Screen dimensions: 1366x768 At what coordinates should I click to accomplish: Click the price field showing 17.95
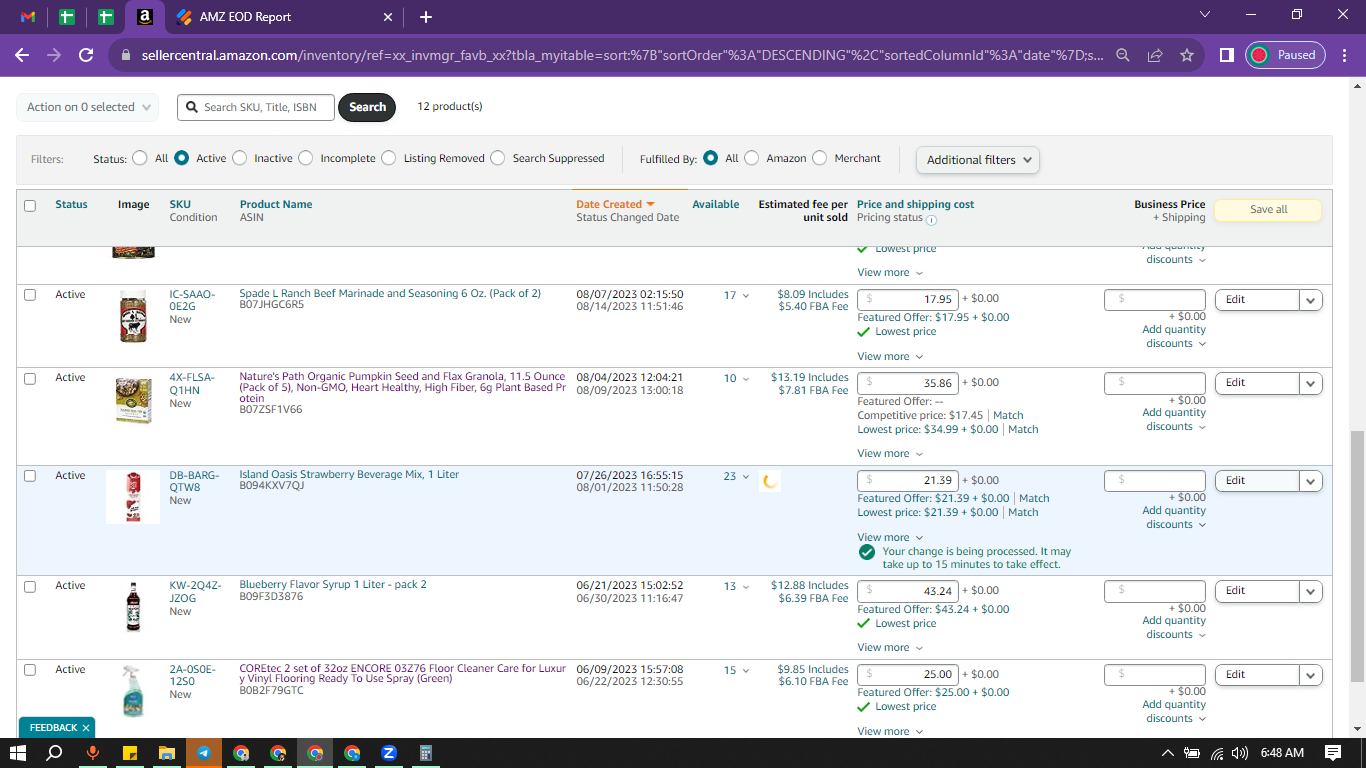pos(908,299)
